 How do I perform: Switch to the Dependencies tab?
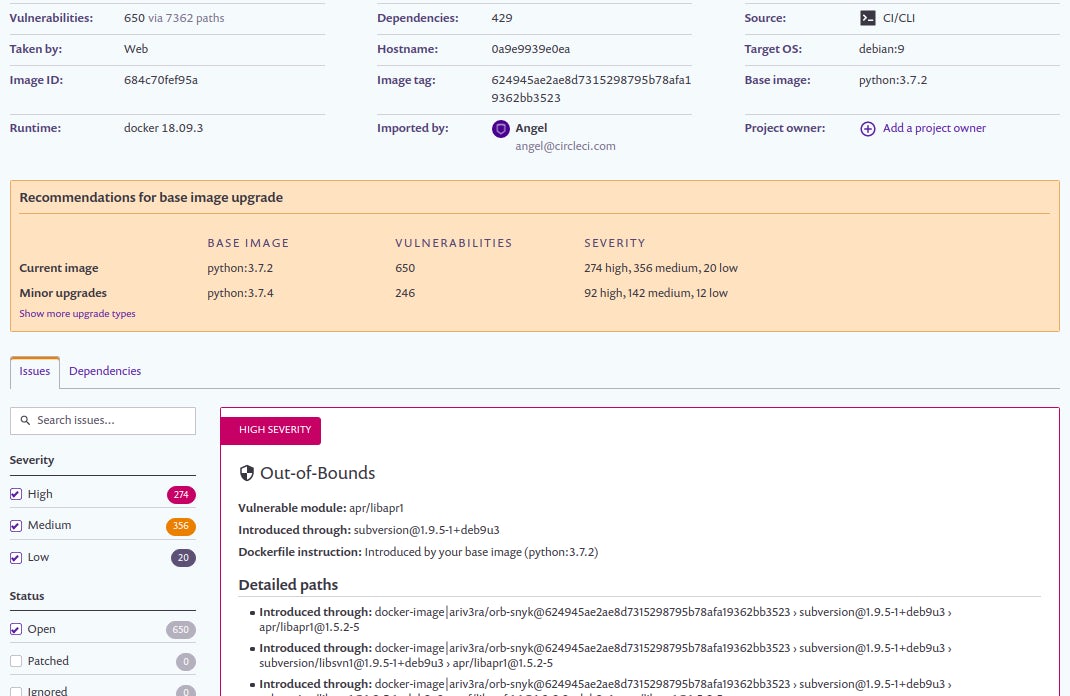[x=105, y=370]
